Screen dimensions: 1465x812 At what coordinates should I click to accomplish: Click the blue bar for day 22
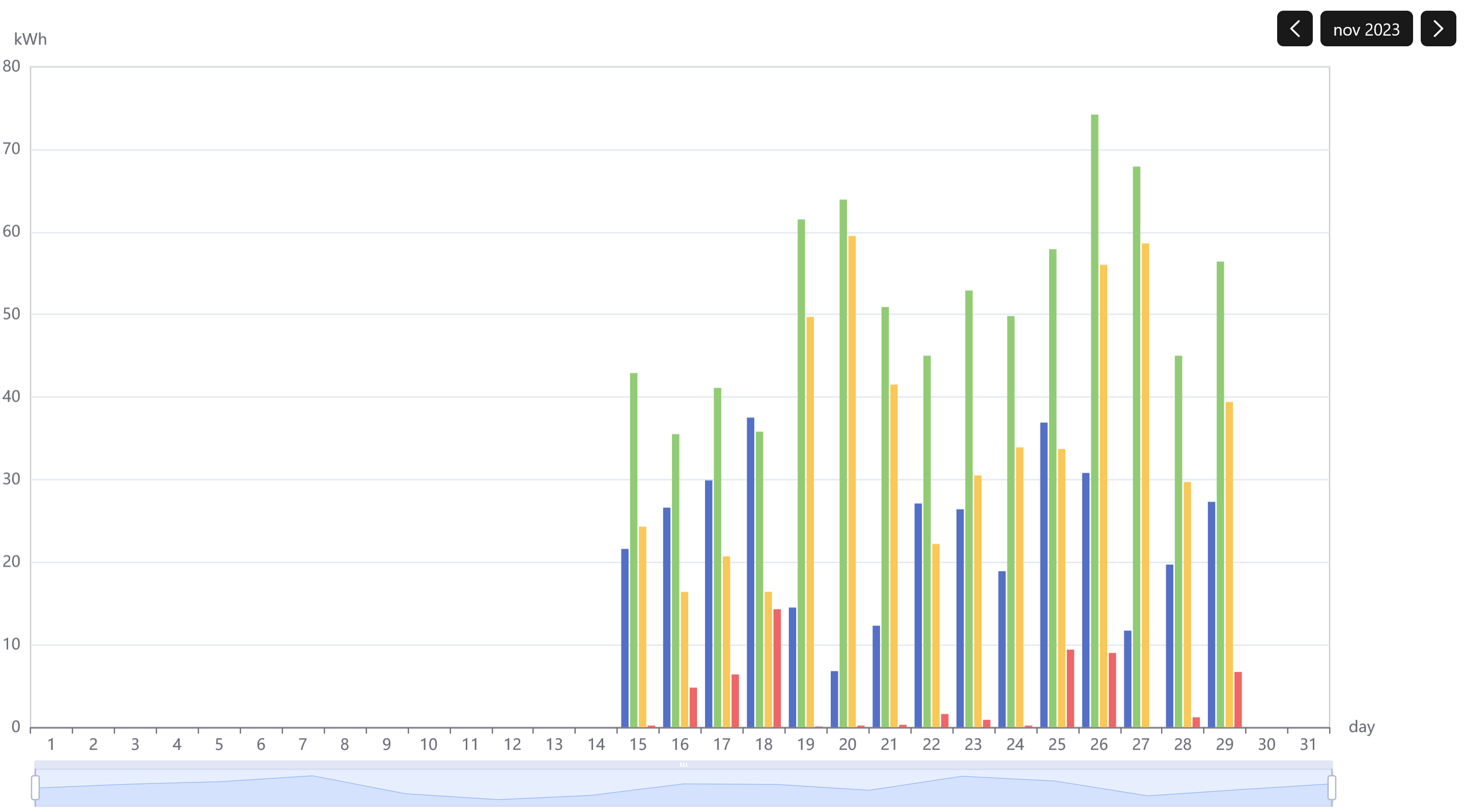(x=917, y=615)
